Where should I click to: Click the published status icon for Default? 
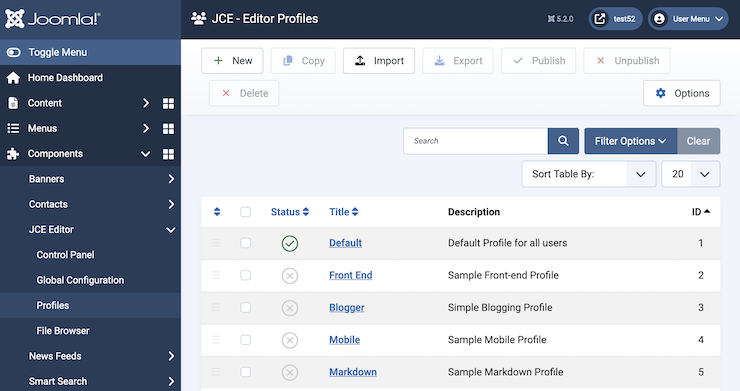pos(290,243)
